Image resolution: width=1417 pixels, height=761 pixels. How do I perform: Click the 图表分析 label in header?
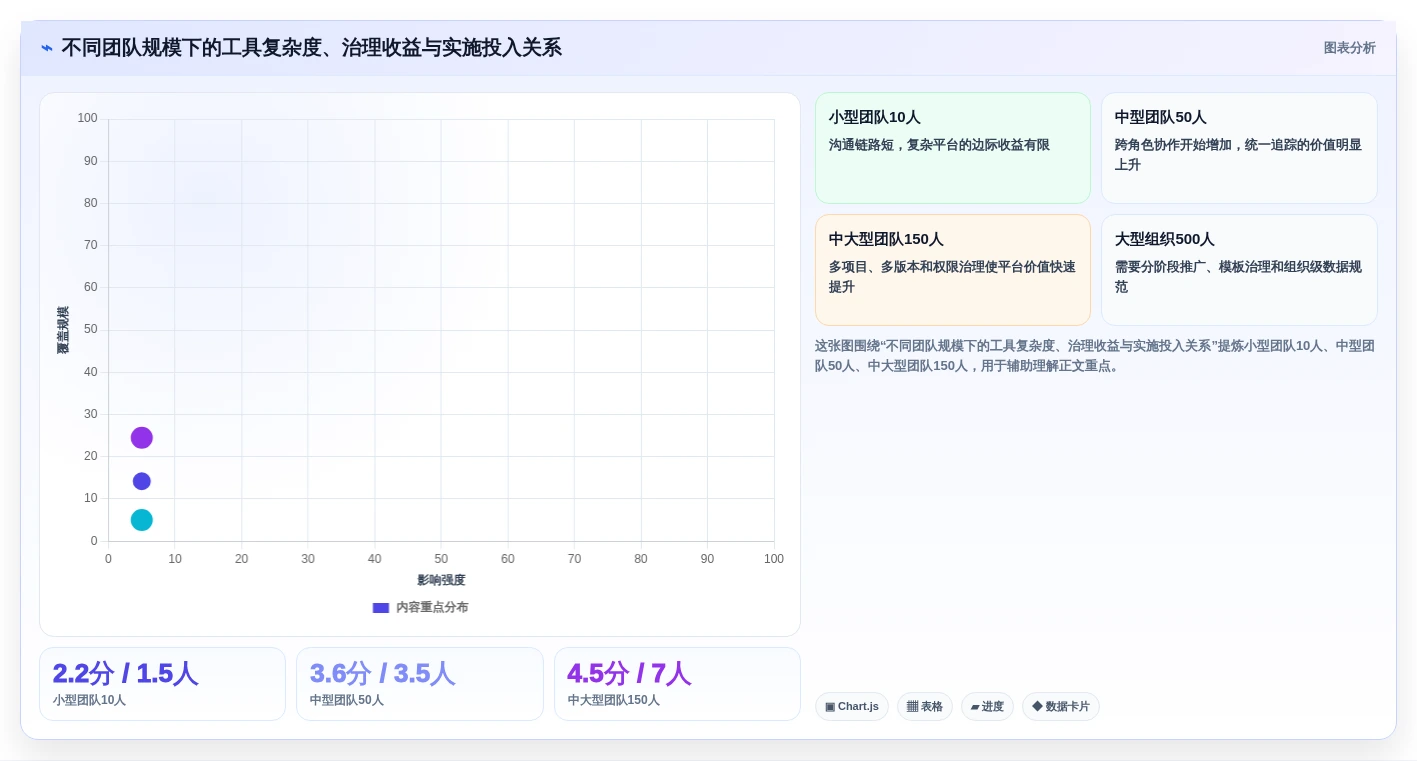click(x=1349, y=48)
